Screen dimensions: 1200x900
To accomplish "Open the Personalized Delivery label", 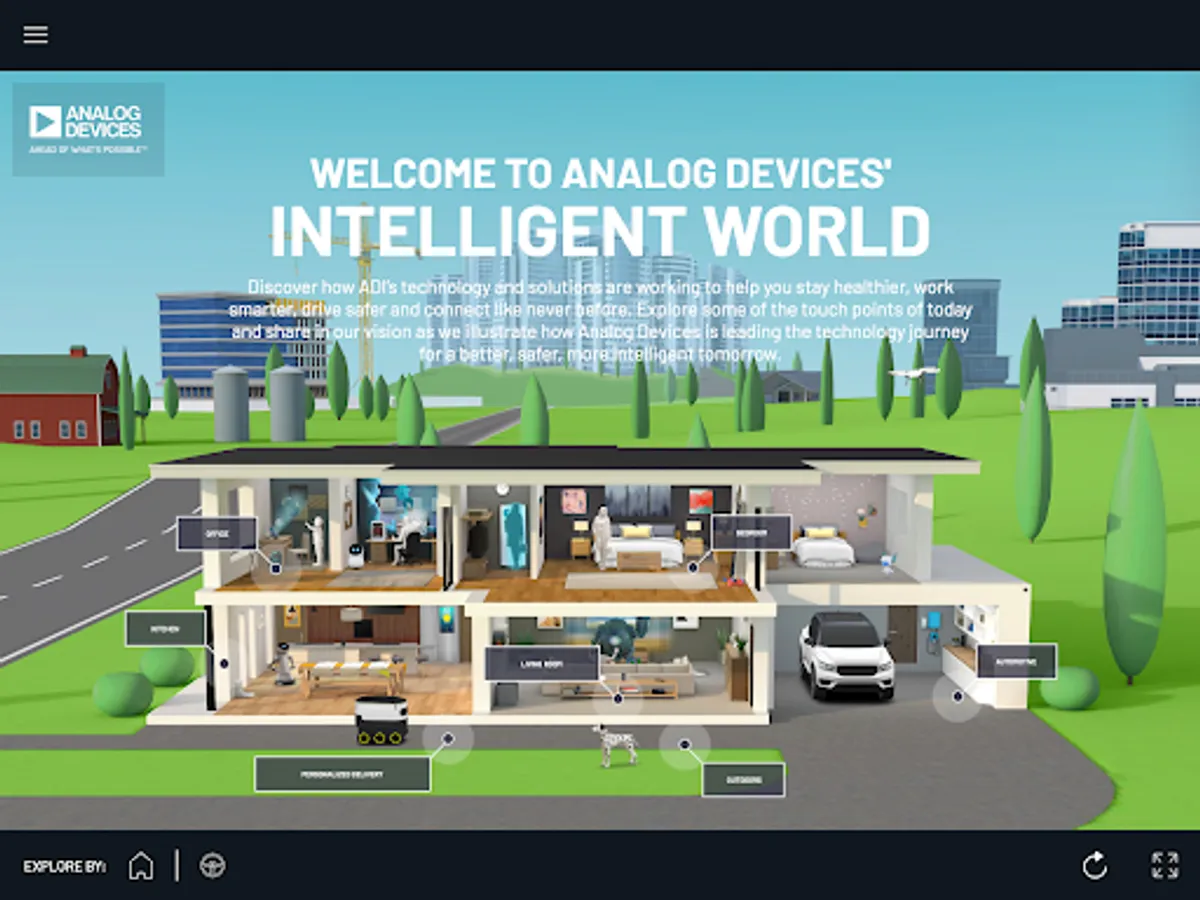I will pos(342,774).
